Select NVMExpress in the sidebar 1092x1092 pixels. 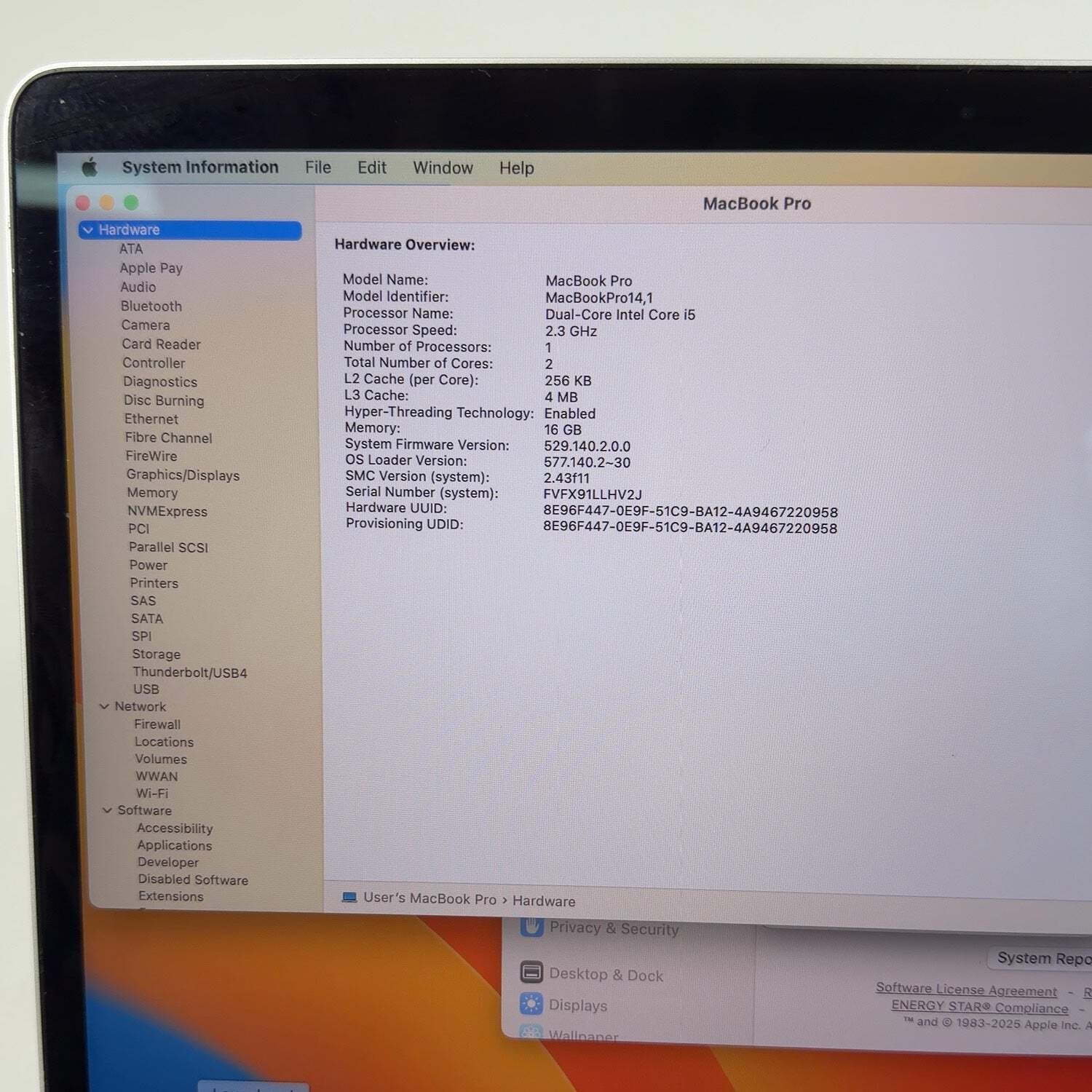167,511
